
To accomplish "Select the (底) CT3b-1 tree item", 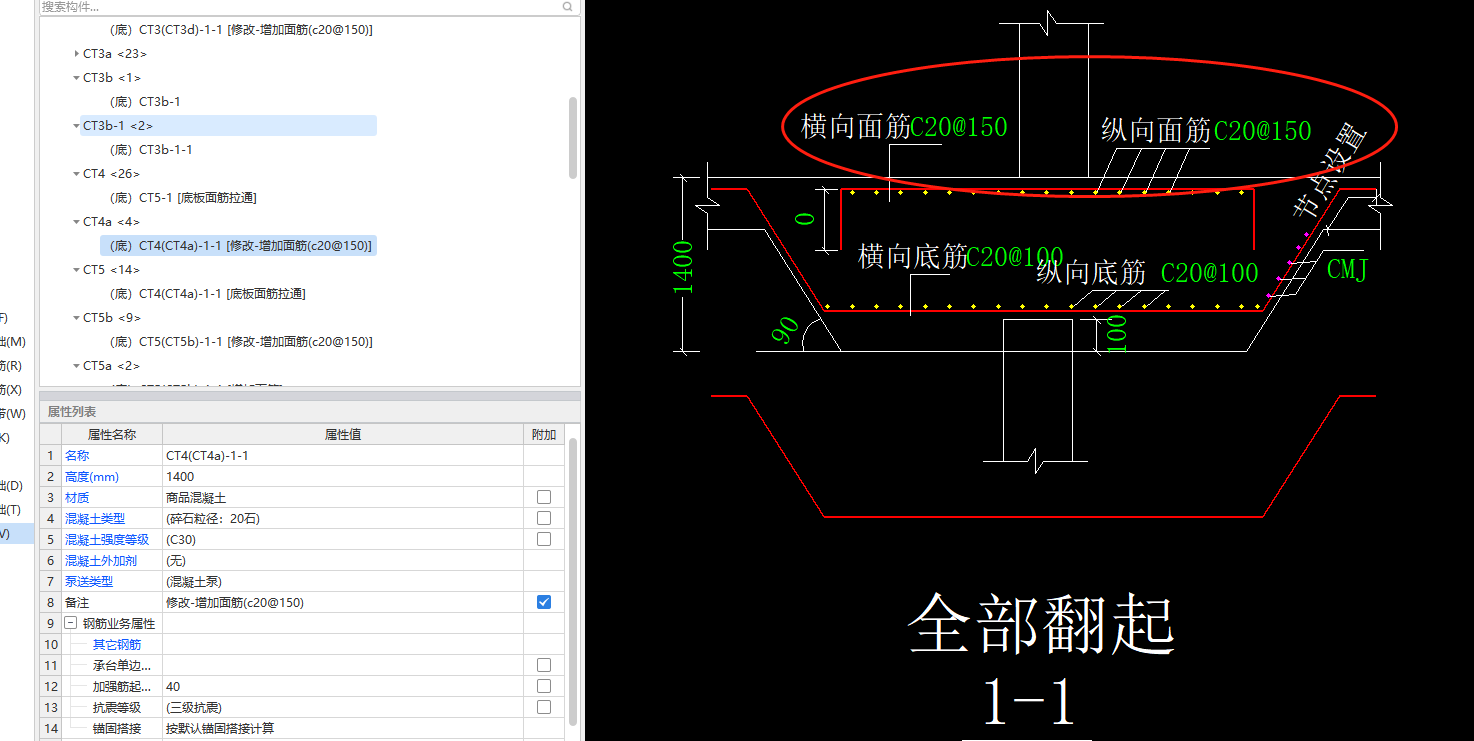I will [145, 102].
